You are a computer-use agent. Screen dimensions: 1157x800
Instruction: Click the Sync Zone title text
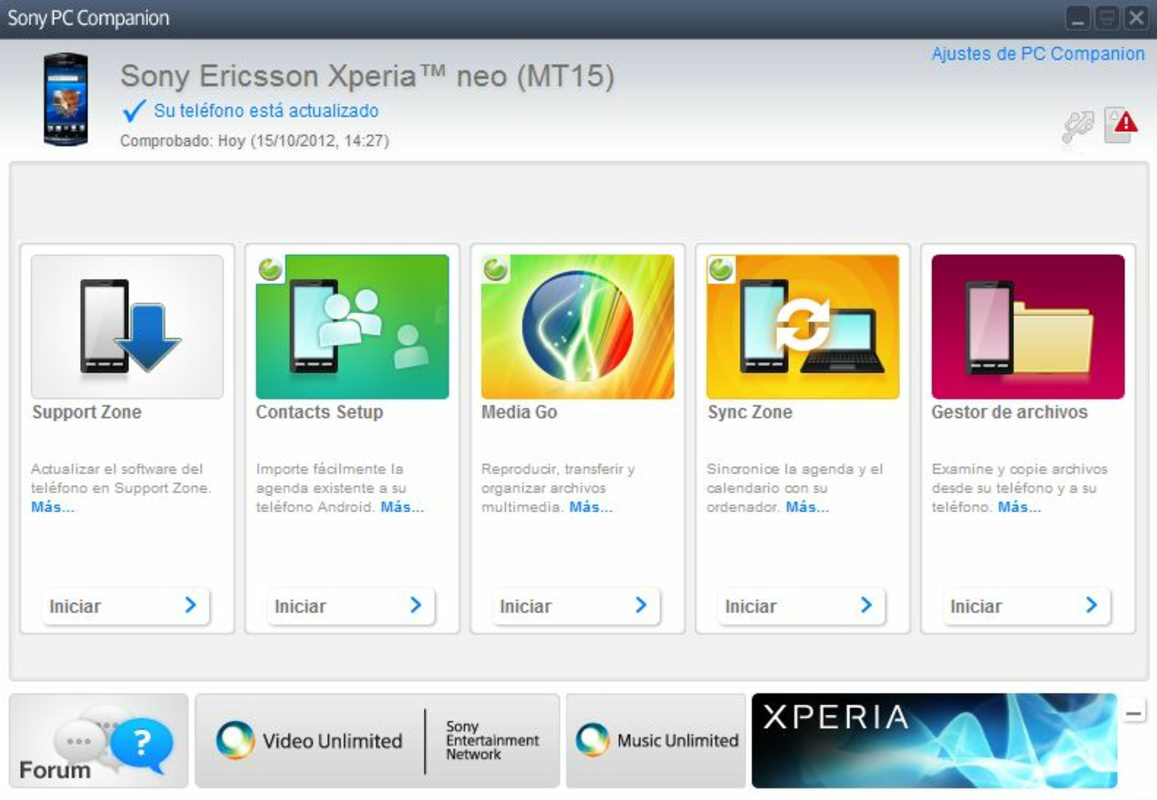pos(750,412)
